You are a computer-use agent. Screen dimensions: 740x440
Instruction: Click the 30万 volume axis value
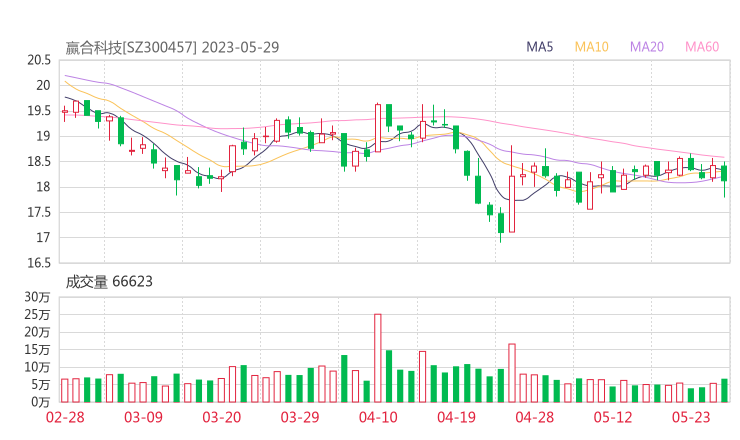(x=37, y=297)
